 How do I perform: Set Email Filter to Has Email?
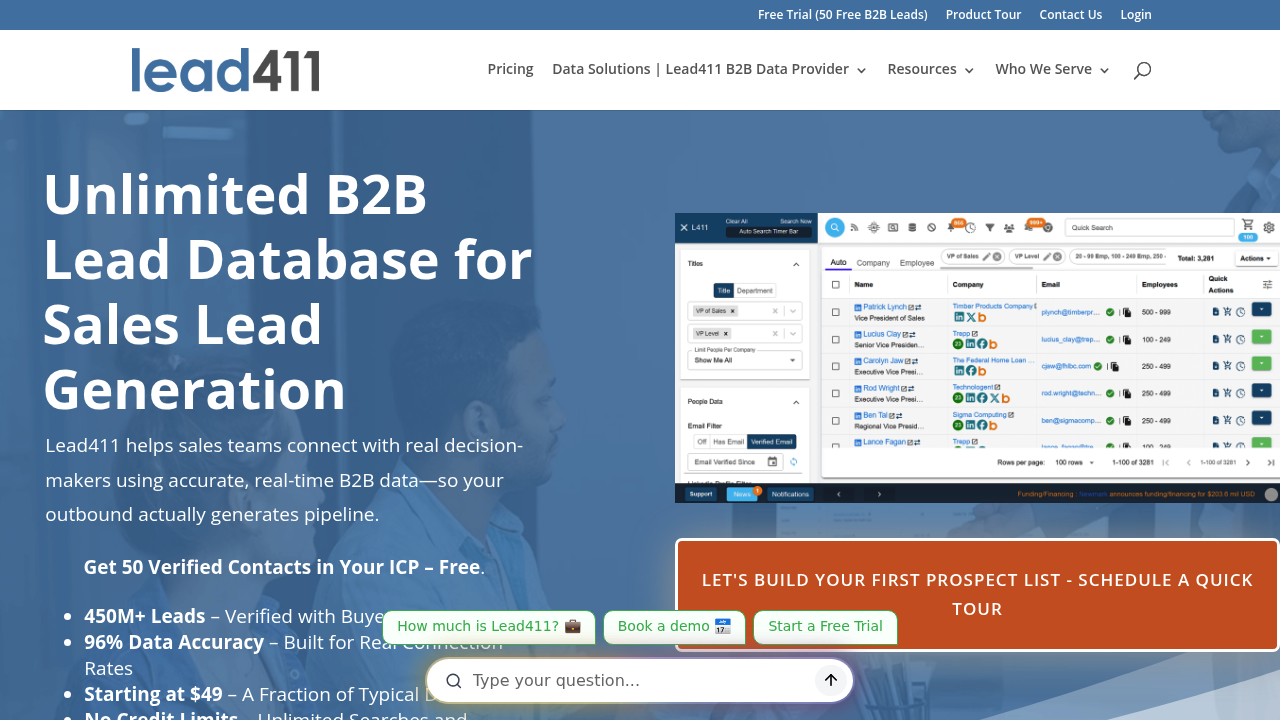[x=729, y=441]
